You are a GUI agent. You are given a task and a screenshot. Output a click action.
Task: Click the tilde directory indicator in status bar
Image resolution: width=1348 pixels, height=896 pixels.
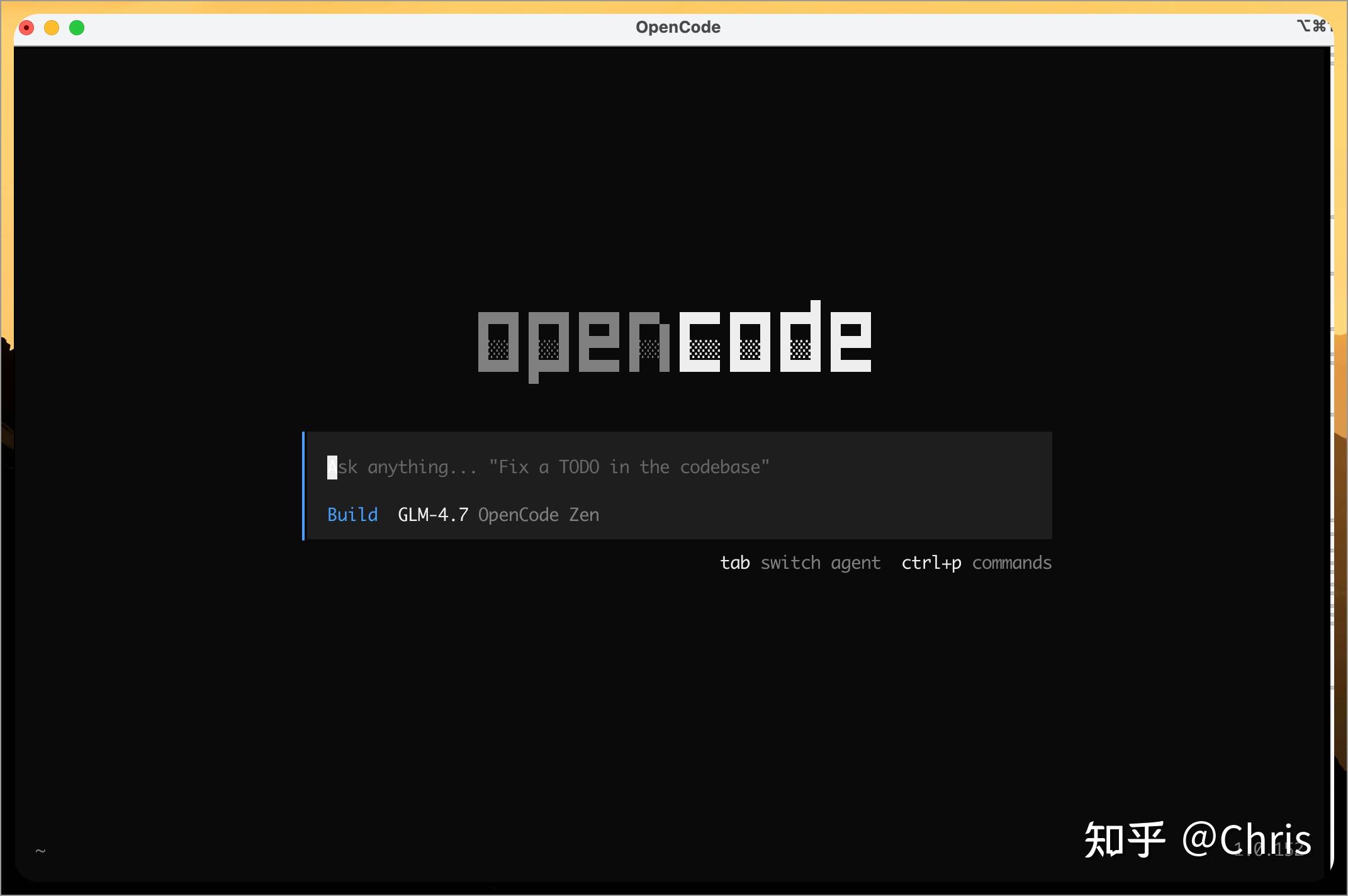pos(40,851)
